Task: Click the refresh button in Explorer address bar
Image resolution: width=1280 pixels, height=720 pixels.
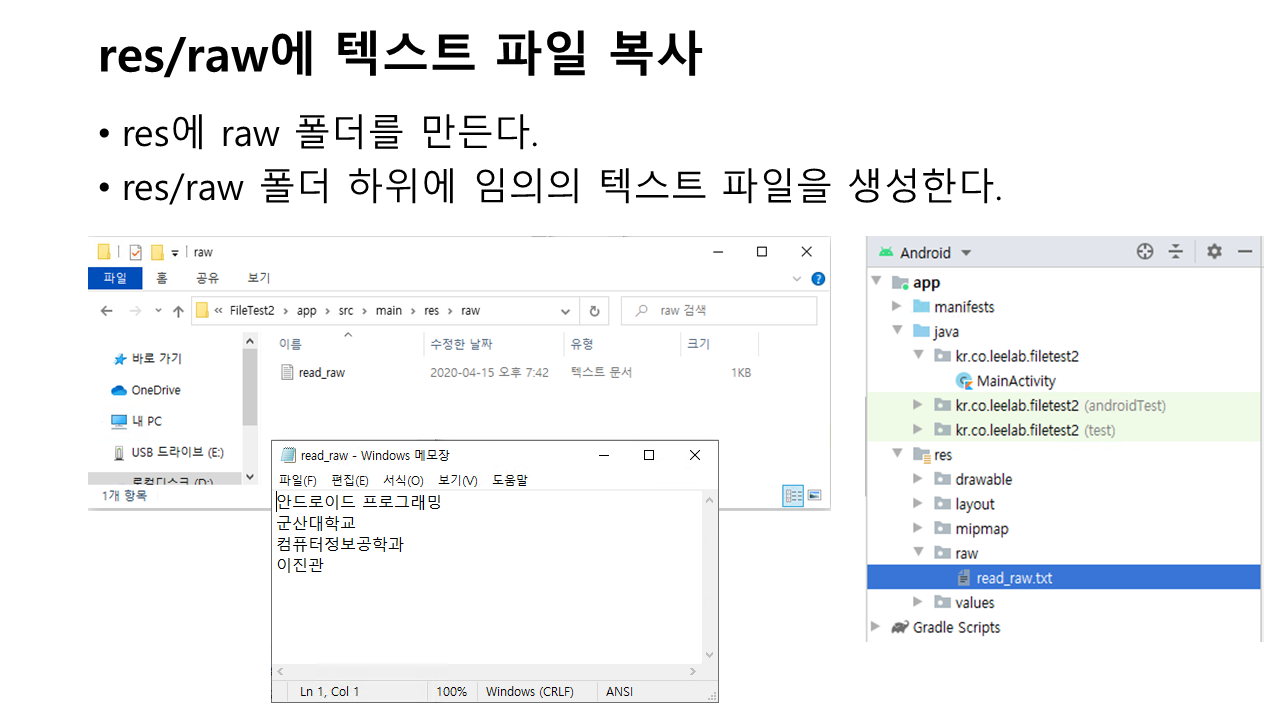Action: (595, 311)
